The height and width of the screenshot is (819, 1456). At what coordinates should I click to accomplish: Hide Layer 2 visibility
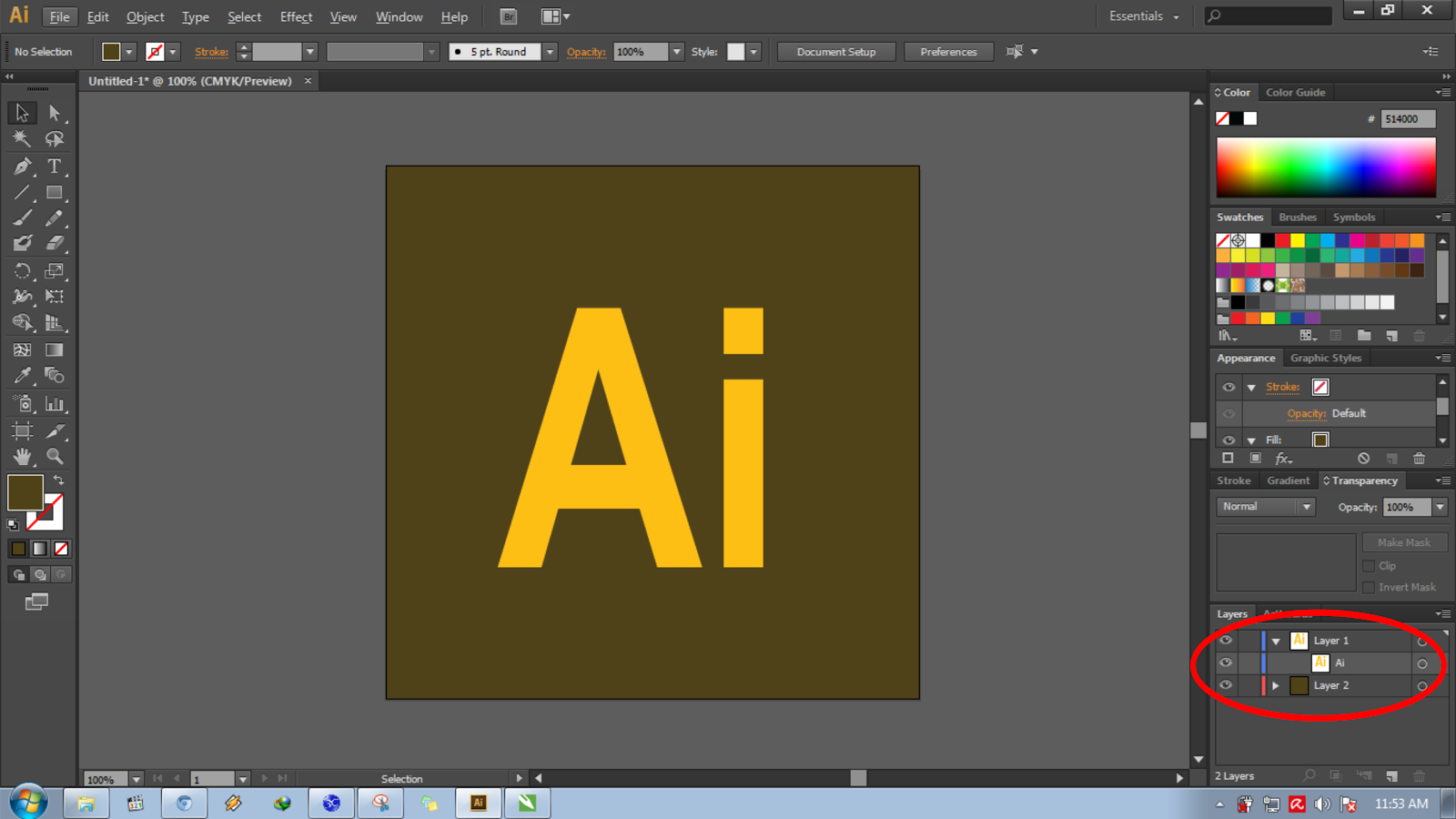[1226, 685]
